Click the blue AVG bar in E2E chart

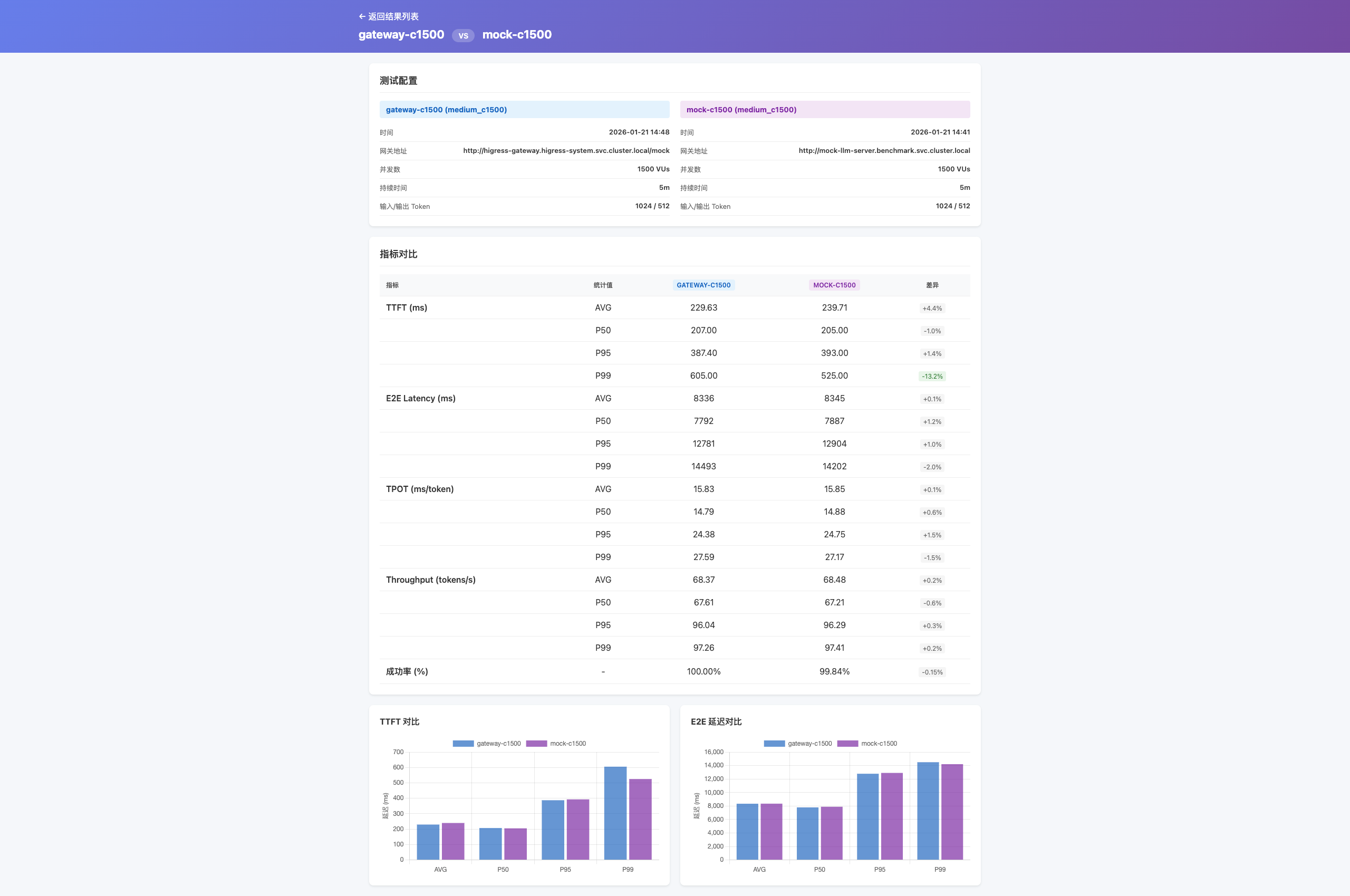tap(747, 832)
